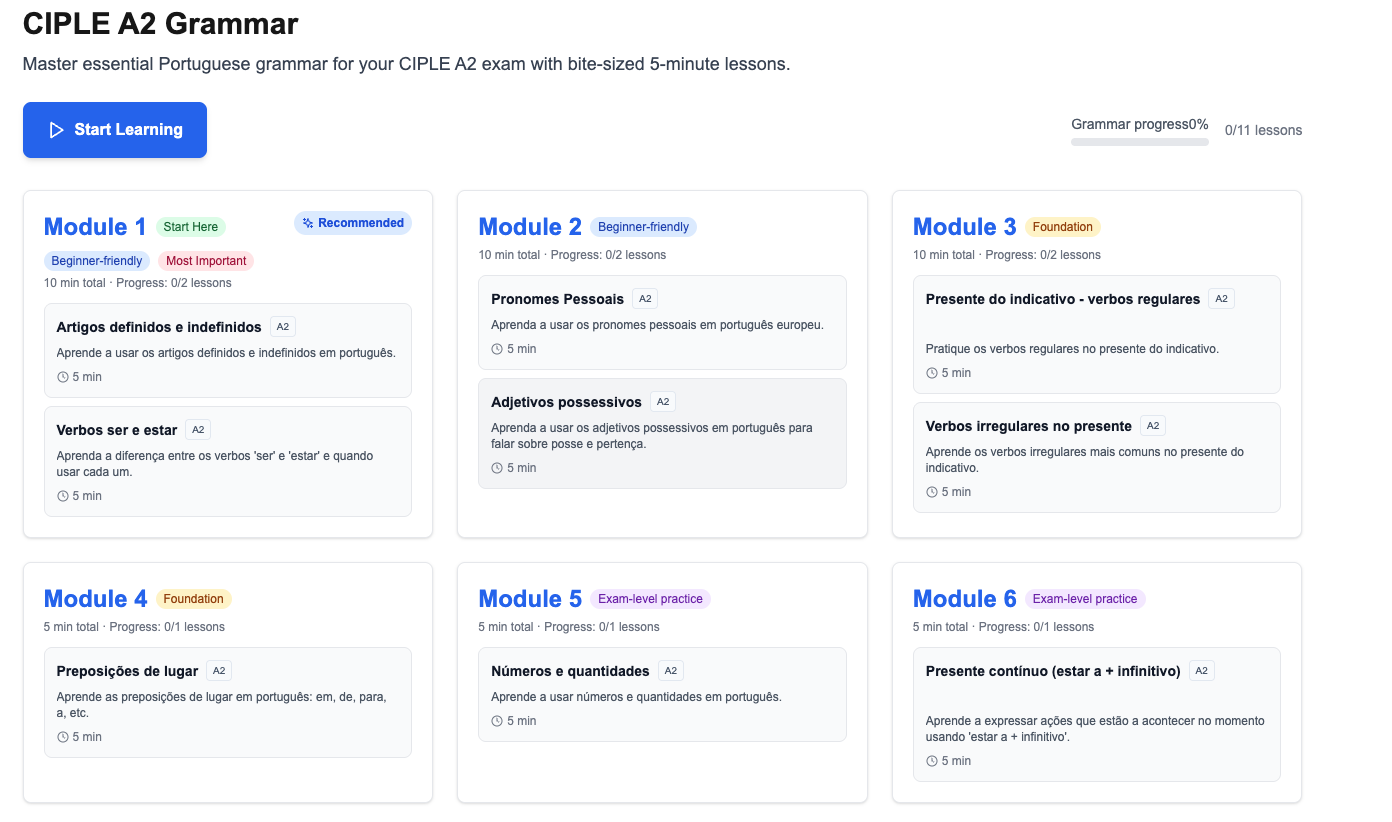The height and width of the screenshot is (822, 1392).
Task: Click the clock icon under Números e quantidades
Action: tap(497, 721)
